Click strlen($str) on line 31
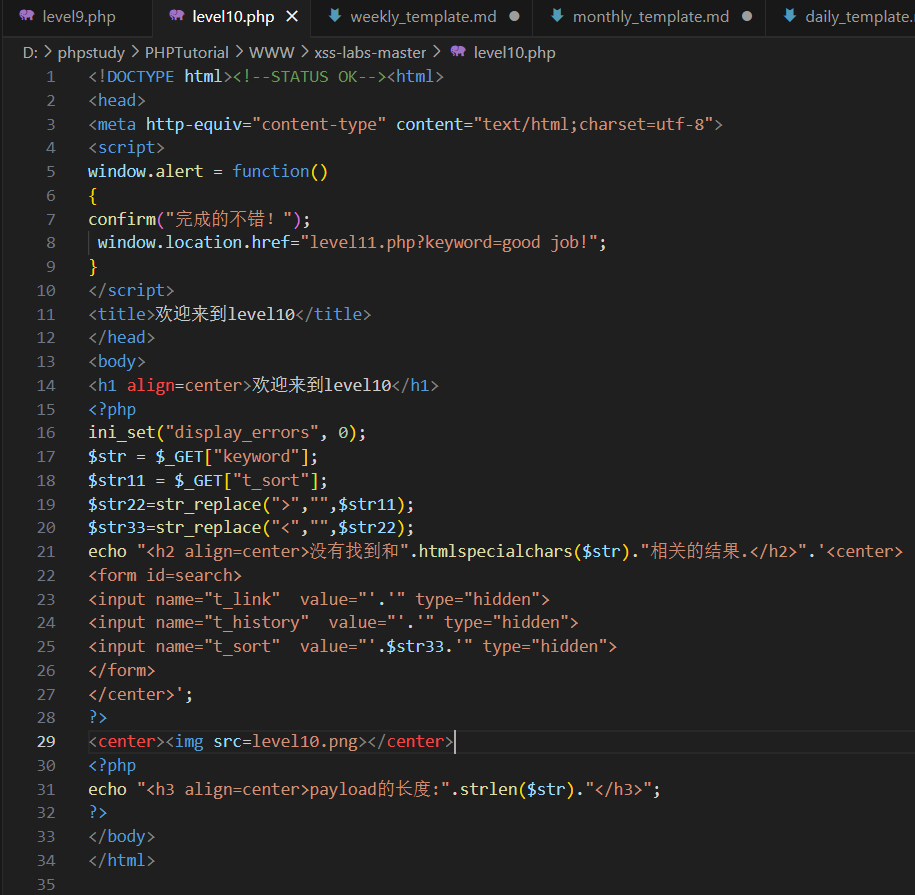Image resolution: width=915 pixels, height=895 pixels. (518, 790)
